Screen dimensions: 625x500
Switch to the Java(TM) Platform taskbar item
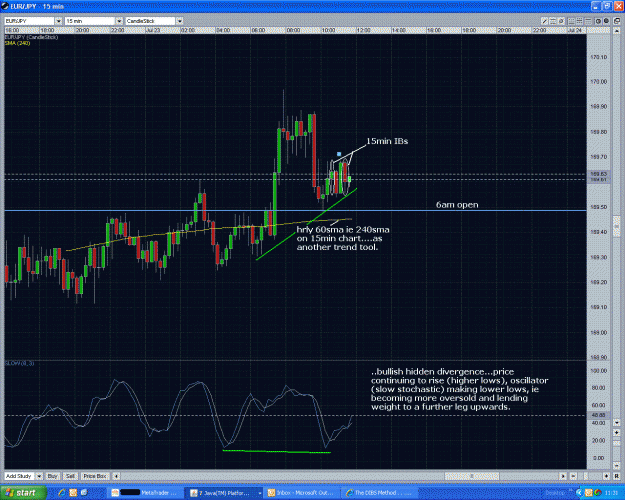click(222, 493)
